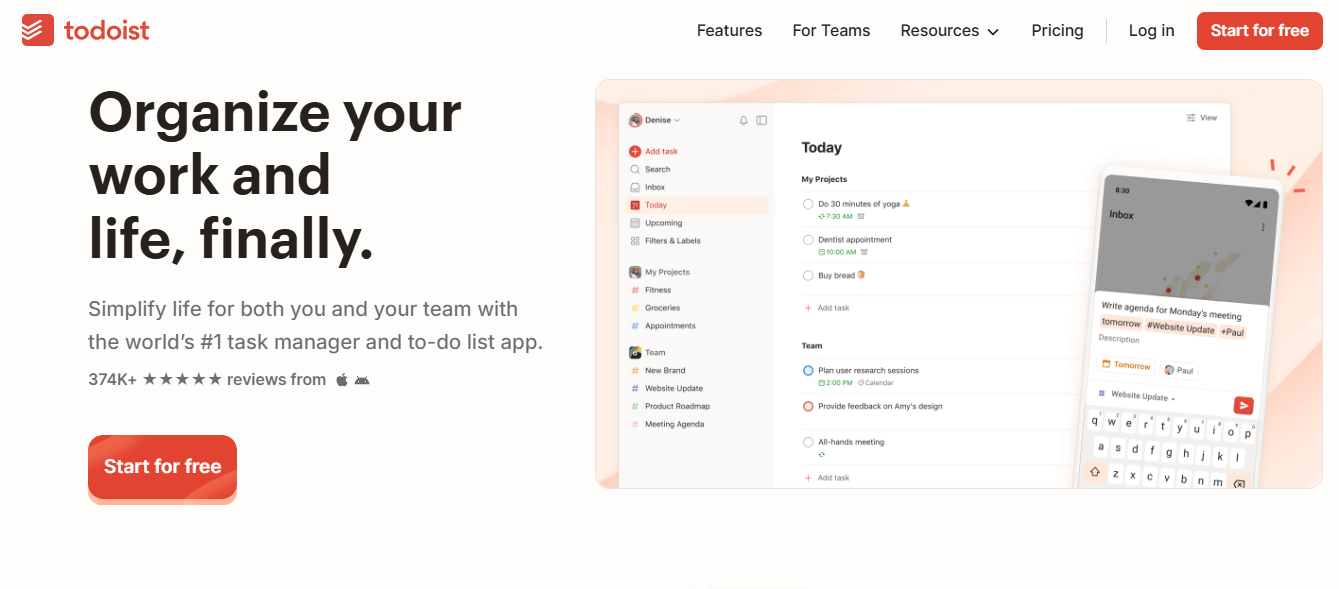The image size is (1339, 589).
Task: Select Today in the preview sidebar
Action: click(696, 205)
